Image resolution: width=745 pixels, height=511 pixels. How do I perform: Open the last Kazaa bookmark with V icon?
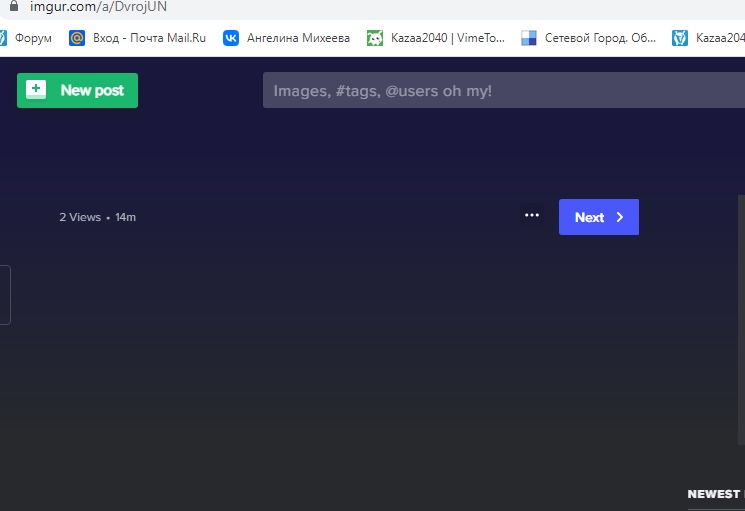click(x=708, y=38)
